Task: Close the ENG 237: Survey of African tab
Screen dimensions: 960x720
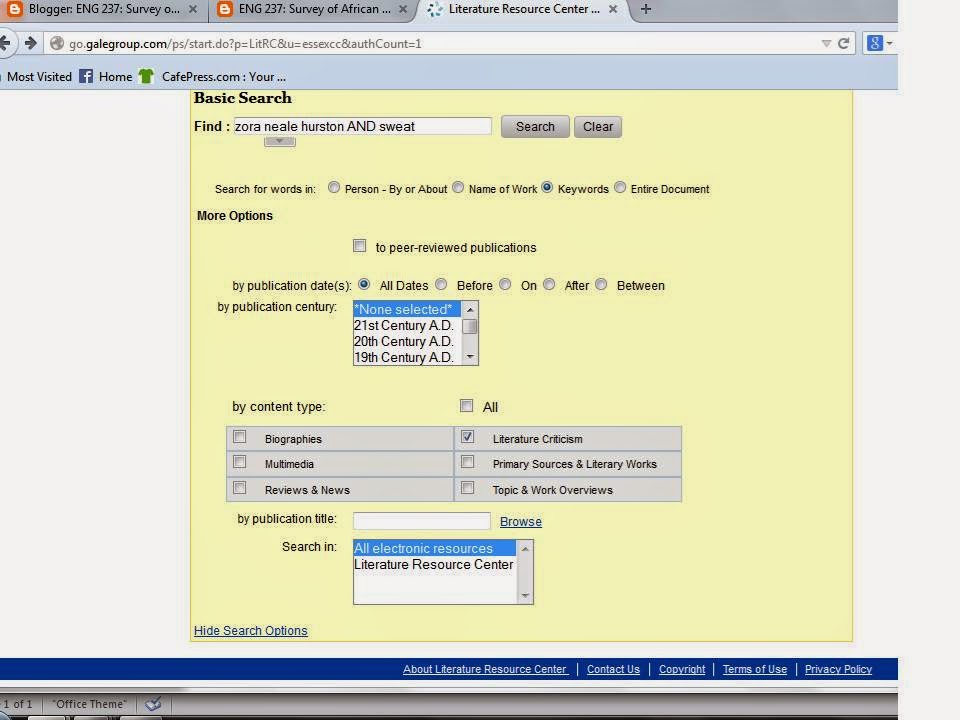Action: (x=402, y=9)
